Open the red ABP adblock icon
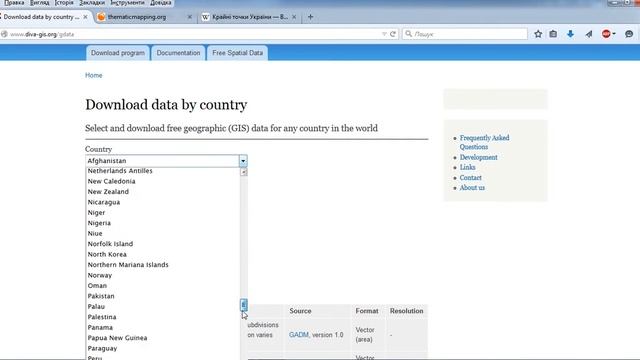Screen dimensions: 640x360 coord(606,34)
